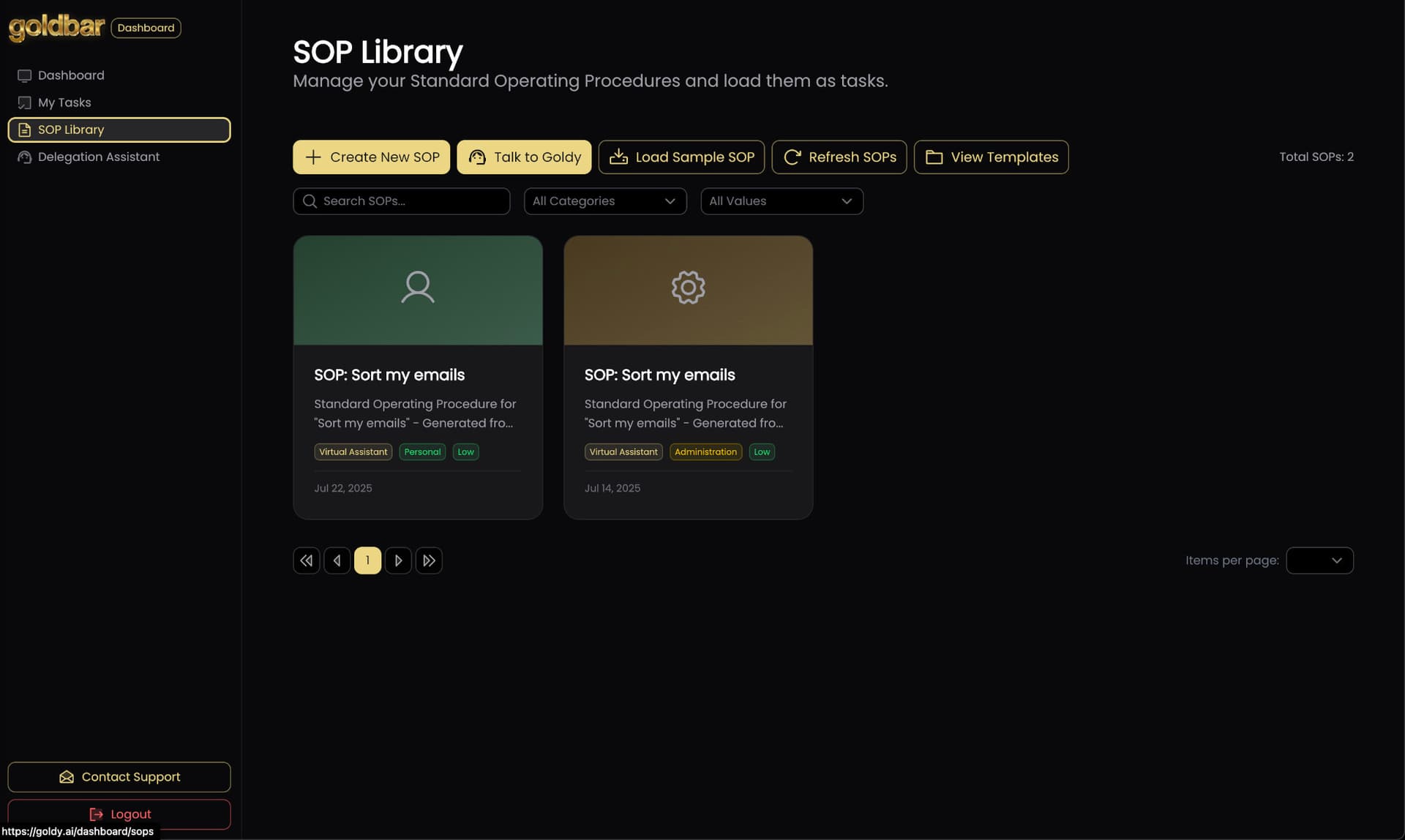Open the Items per page dropdown
This screenshot has height=840, width=1405.
[x=1319, y=560]
